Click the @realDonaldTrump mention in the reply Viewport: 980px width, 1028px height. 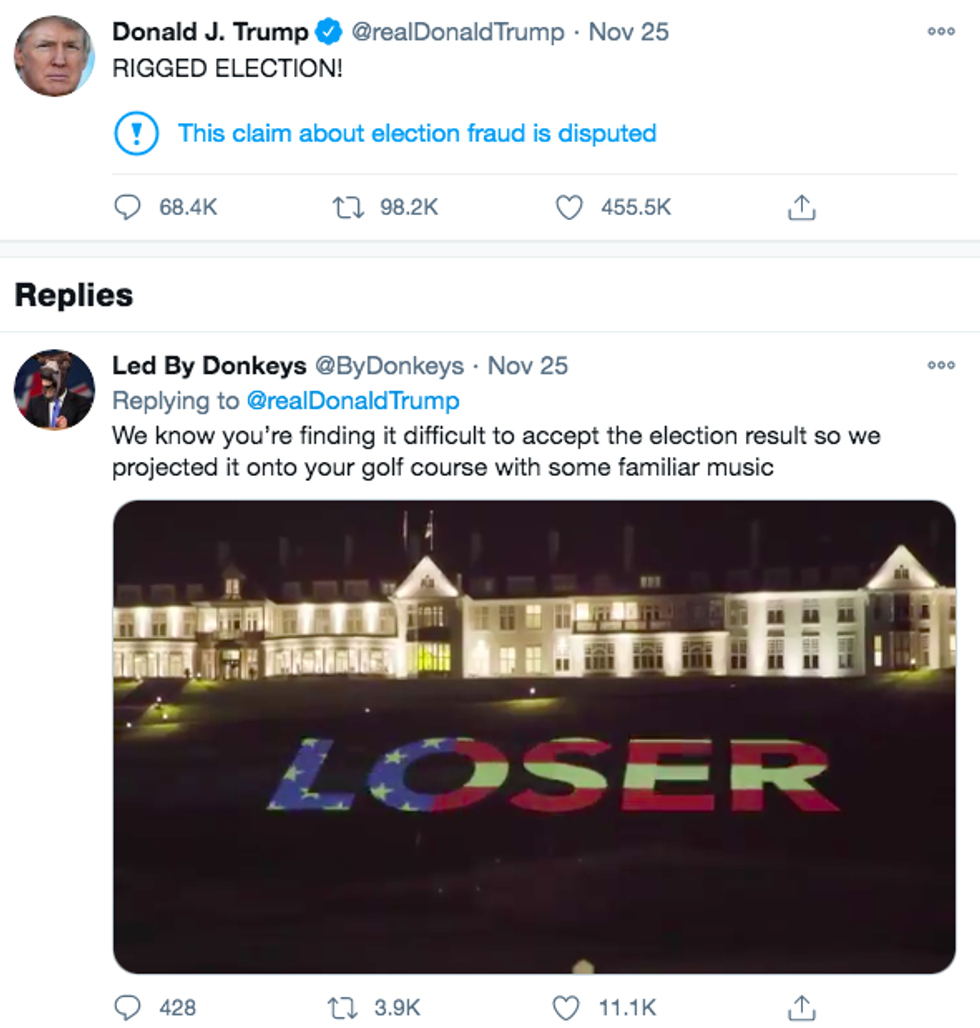[x=352, y=401]
